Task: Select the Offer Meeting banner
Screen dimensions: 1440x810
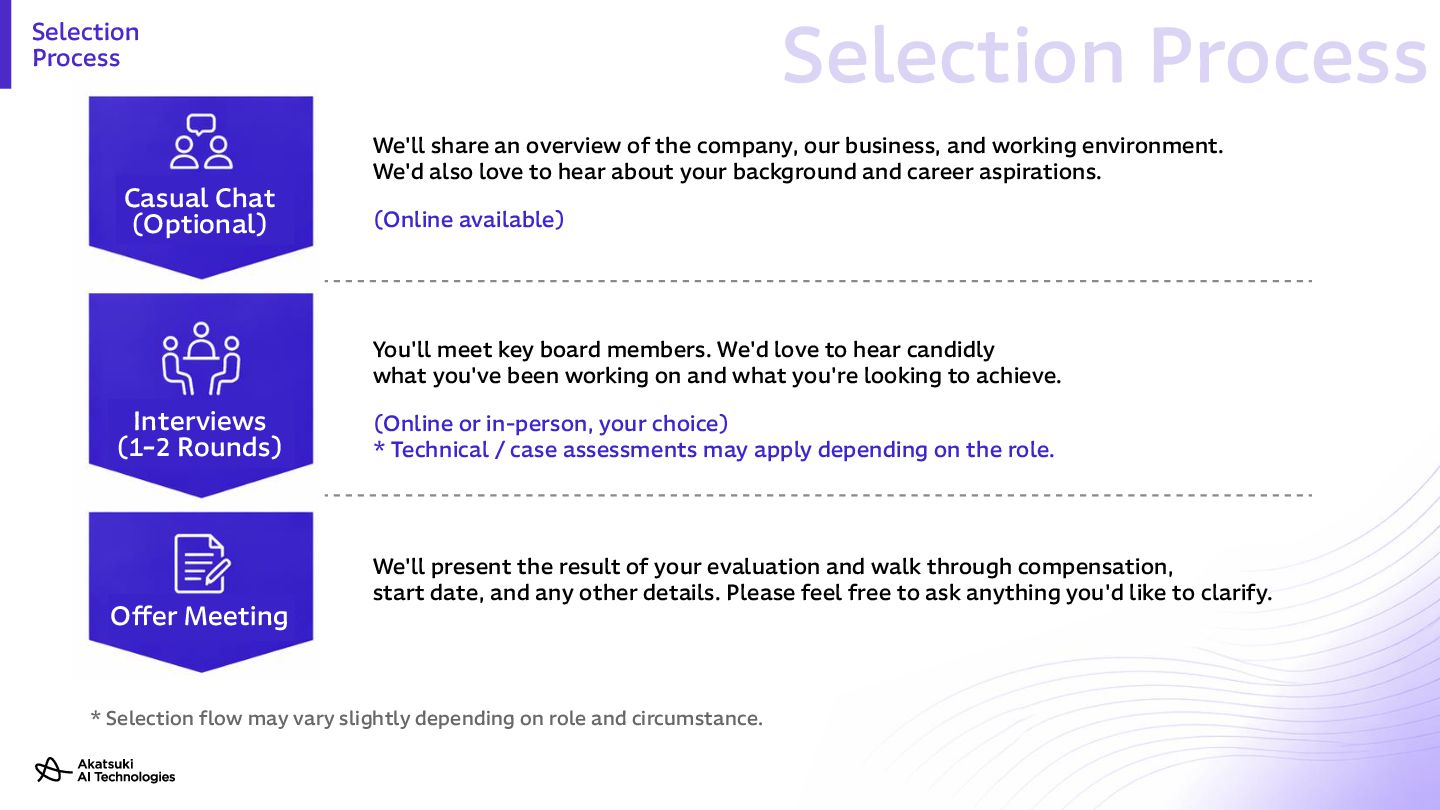Action: pos(201,592)
